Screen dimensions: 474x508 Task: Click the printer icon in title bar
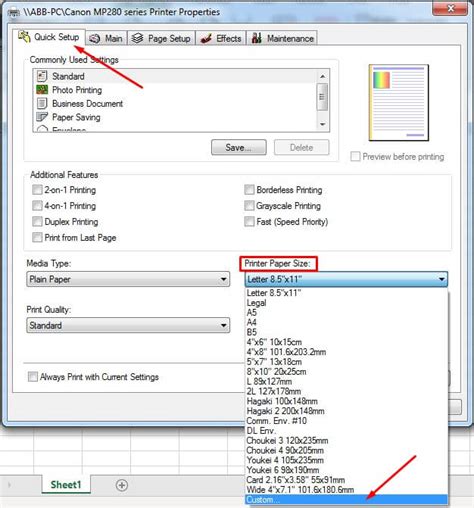point(14,12)
